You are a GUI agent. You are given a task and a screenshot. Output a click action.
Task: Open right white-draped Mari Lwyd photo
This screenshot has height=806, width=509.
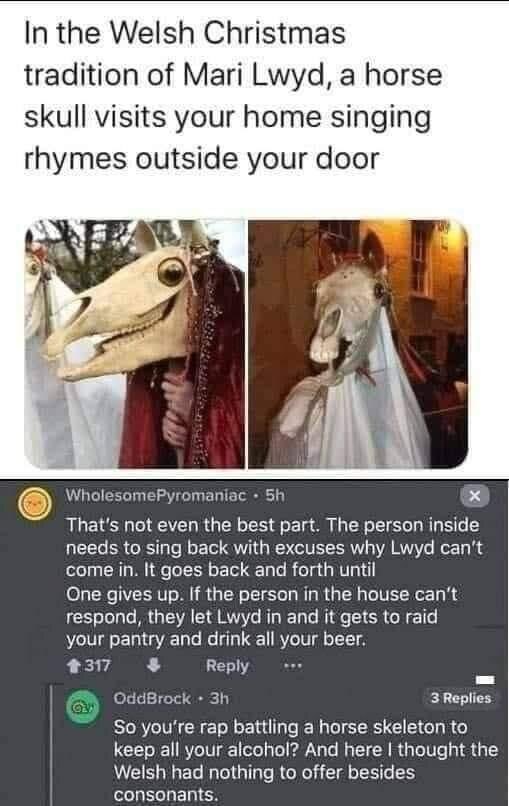coord(358,344)
